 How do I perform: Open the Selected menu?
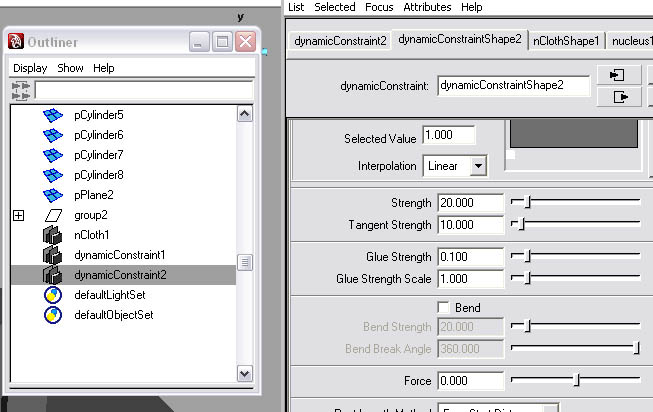335,7
